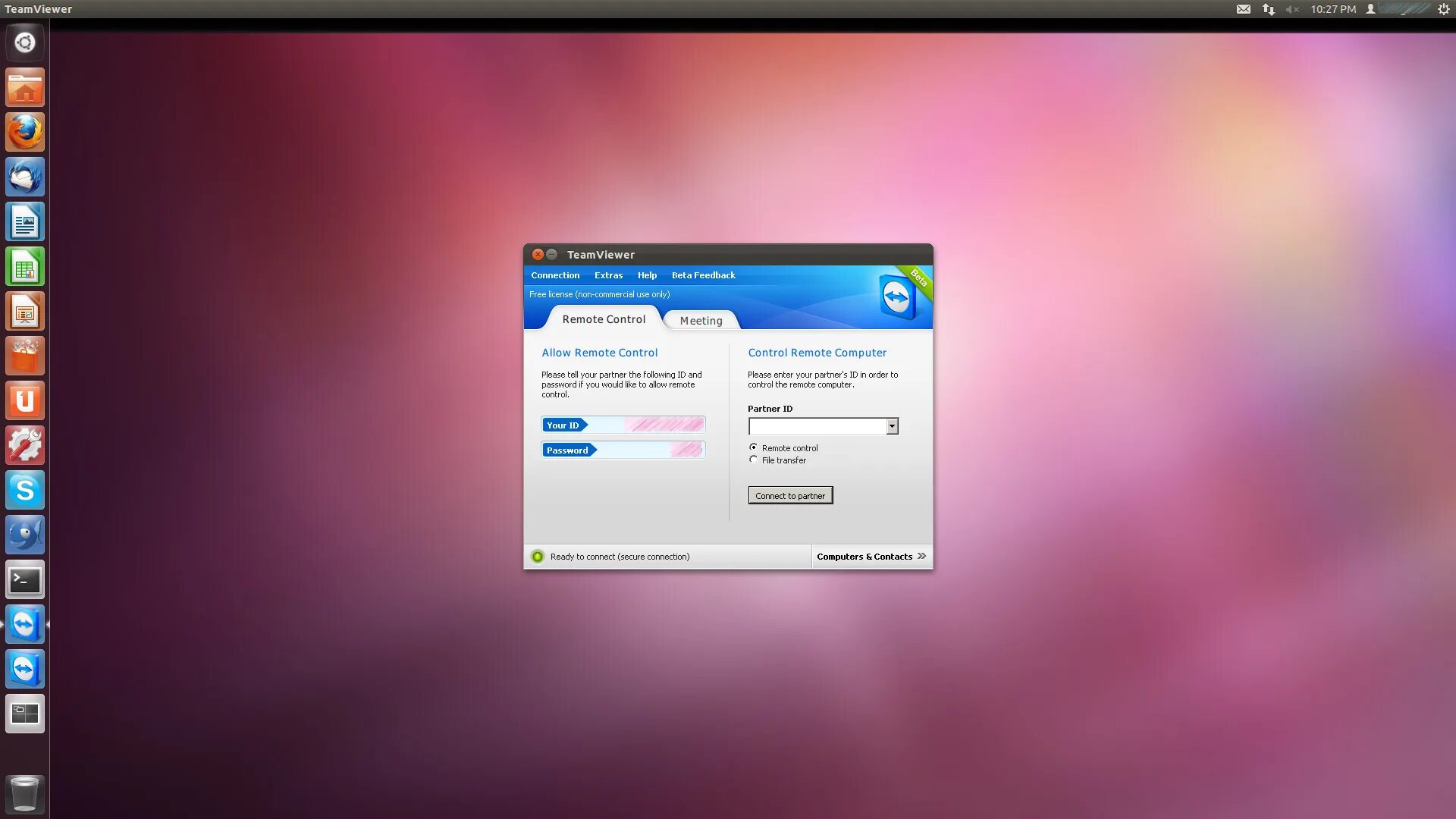Image resolution: width=1456 pixels, height=819 pixels.
Task: Open the network connection indicator
Action: click(x=1268, y=9)
